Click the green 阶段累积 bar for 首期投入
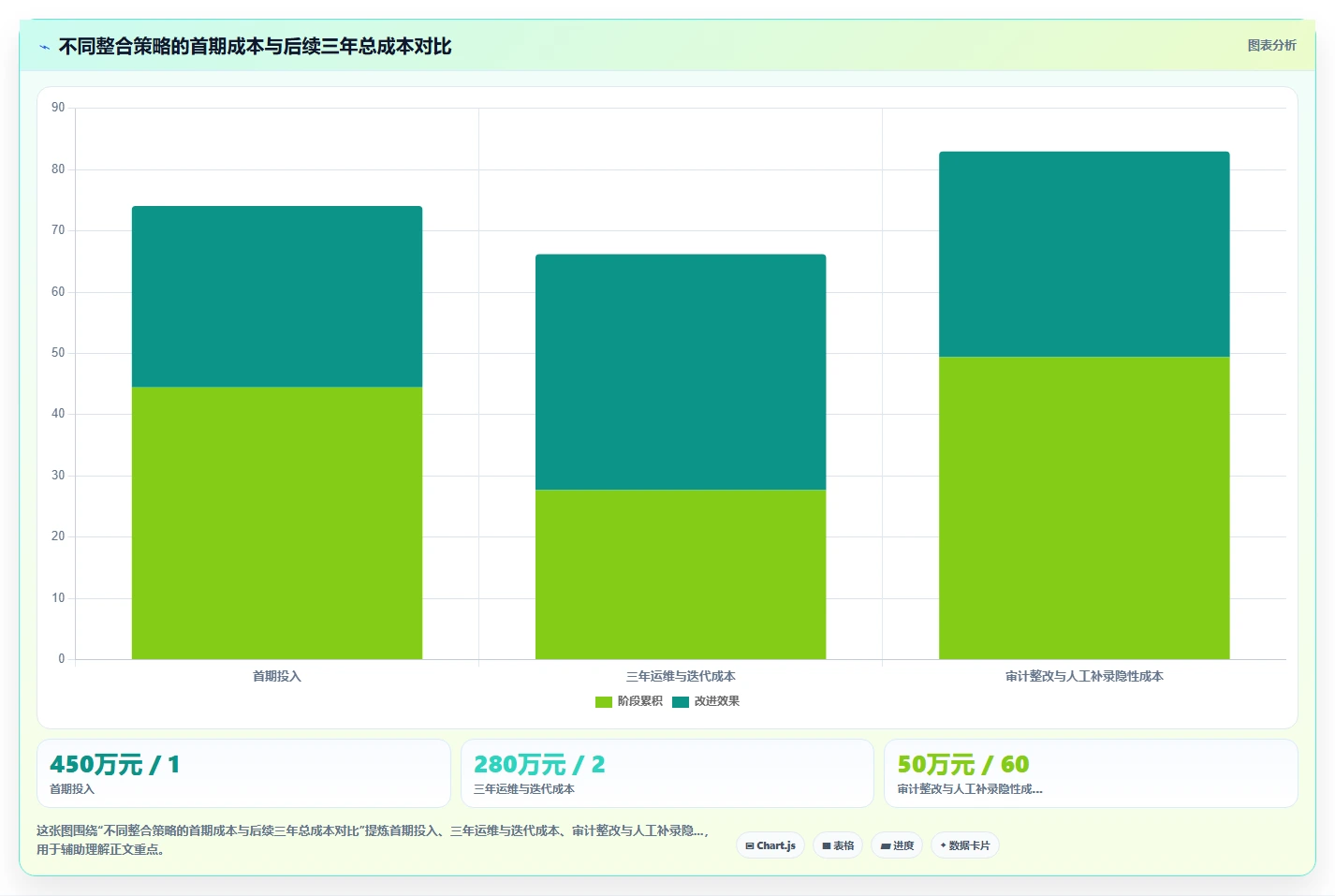The height and width of the screenshot is (896, 1335). pos(277,523)
